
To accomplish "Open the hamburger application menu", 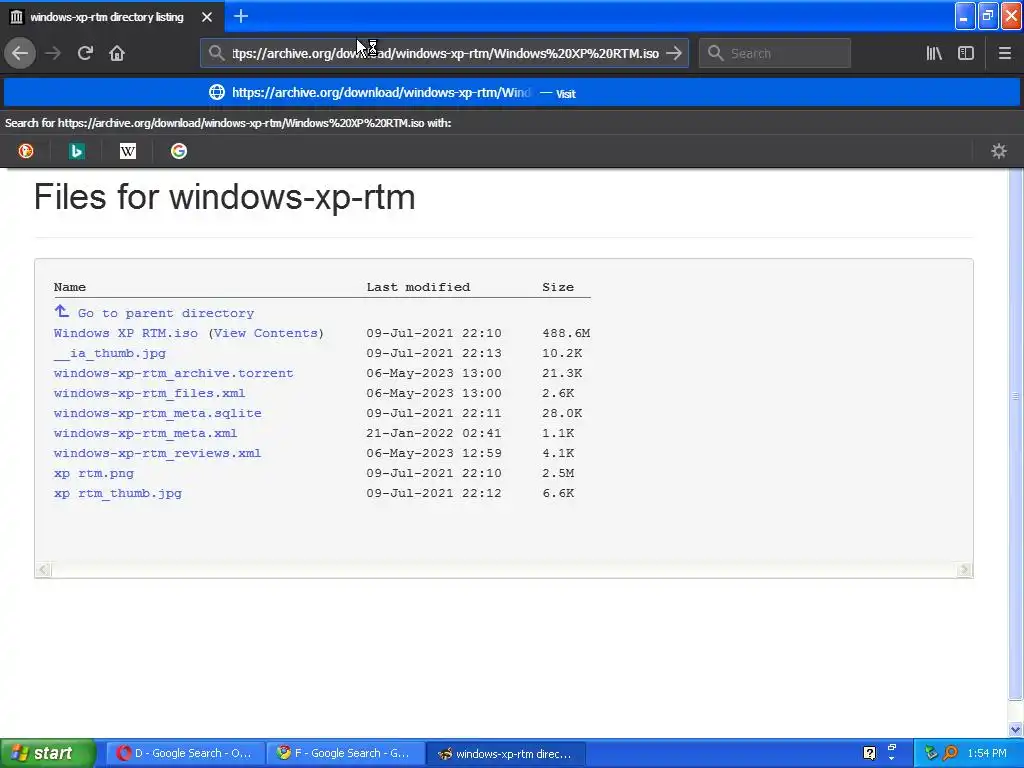I will (x=1004, y=53).
